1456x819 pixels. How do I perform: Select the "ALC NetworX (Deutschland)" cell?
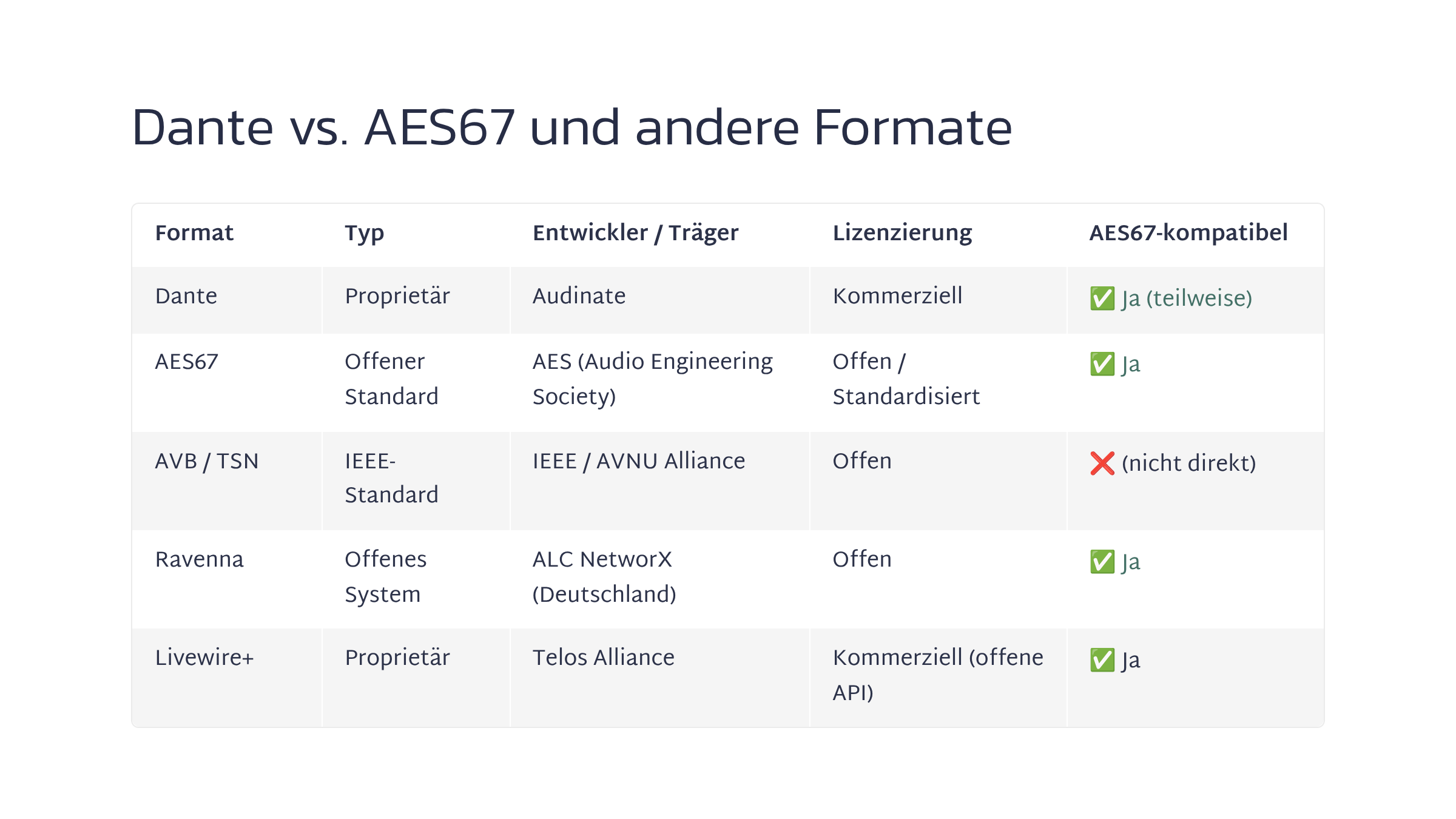pyautogui.click(x=604, y=576)
